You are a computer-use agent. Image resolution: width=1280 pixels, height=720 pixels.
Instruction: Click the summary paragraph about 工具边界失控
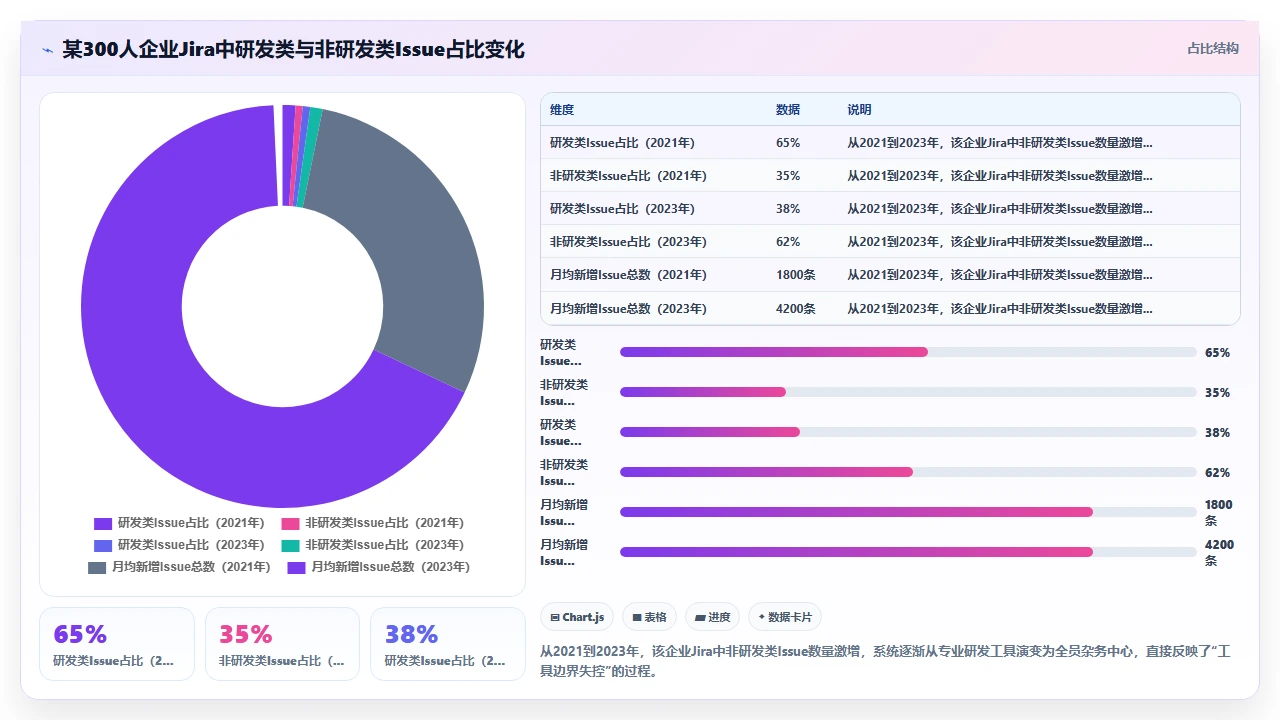pos(884,661)
